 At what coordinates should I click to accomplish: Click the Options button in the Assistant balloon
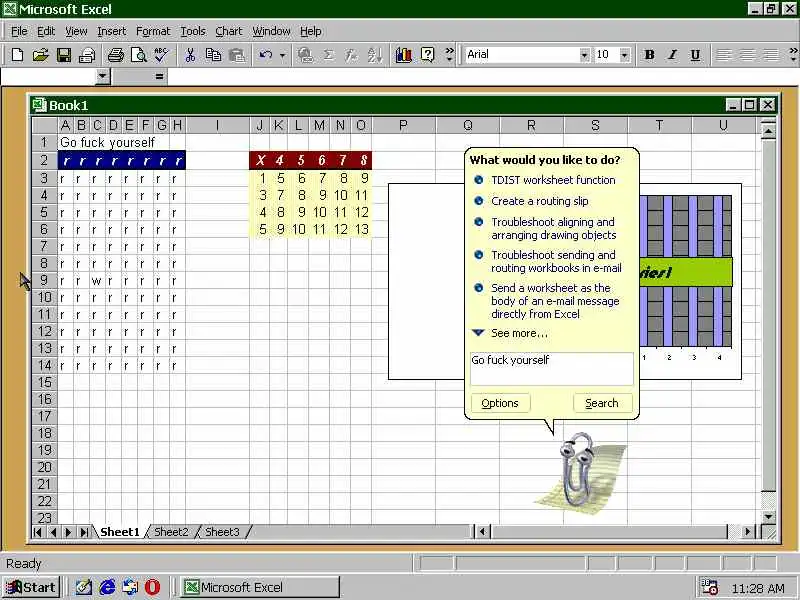point(500,403)
